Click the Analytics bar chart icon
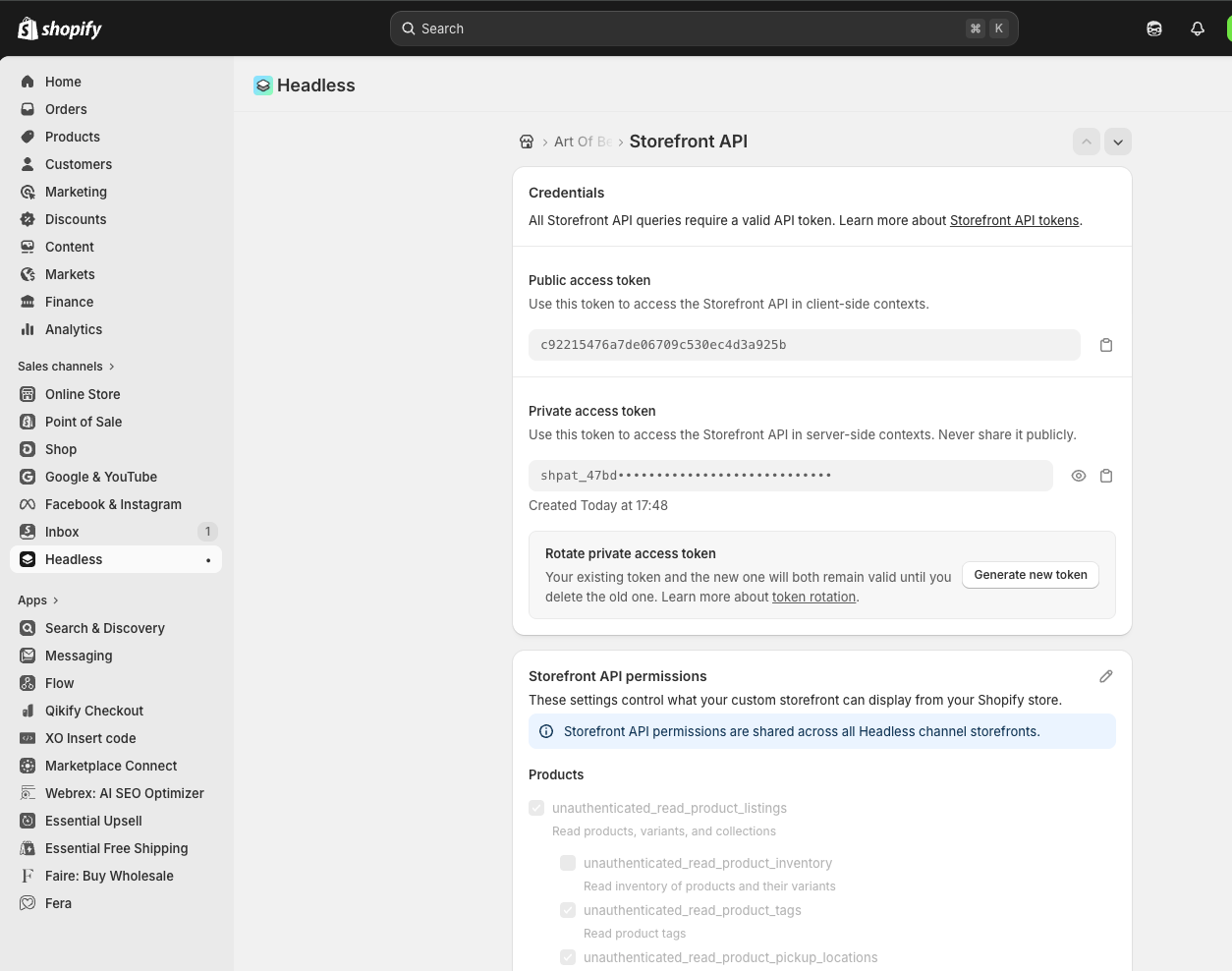 (28, 329)
